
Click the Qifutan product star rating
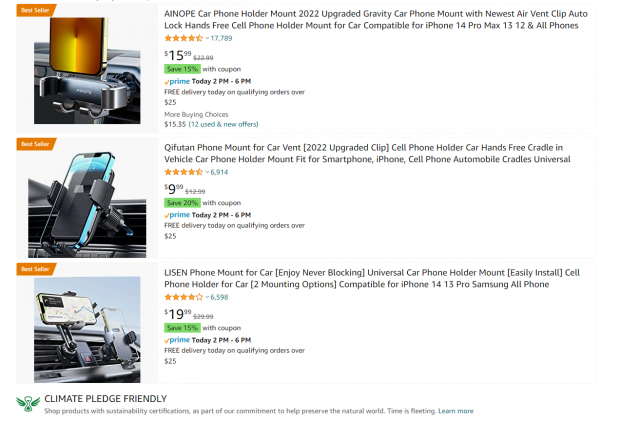(183, 172)
